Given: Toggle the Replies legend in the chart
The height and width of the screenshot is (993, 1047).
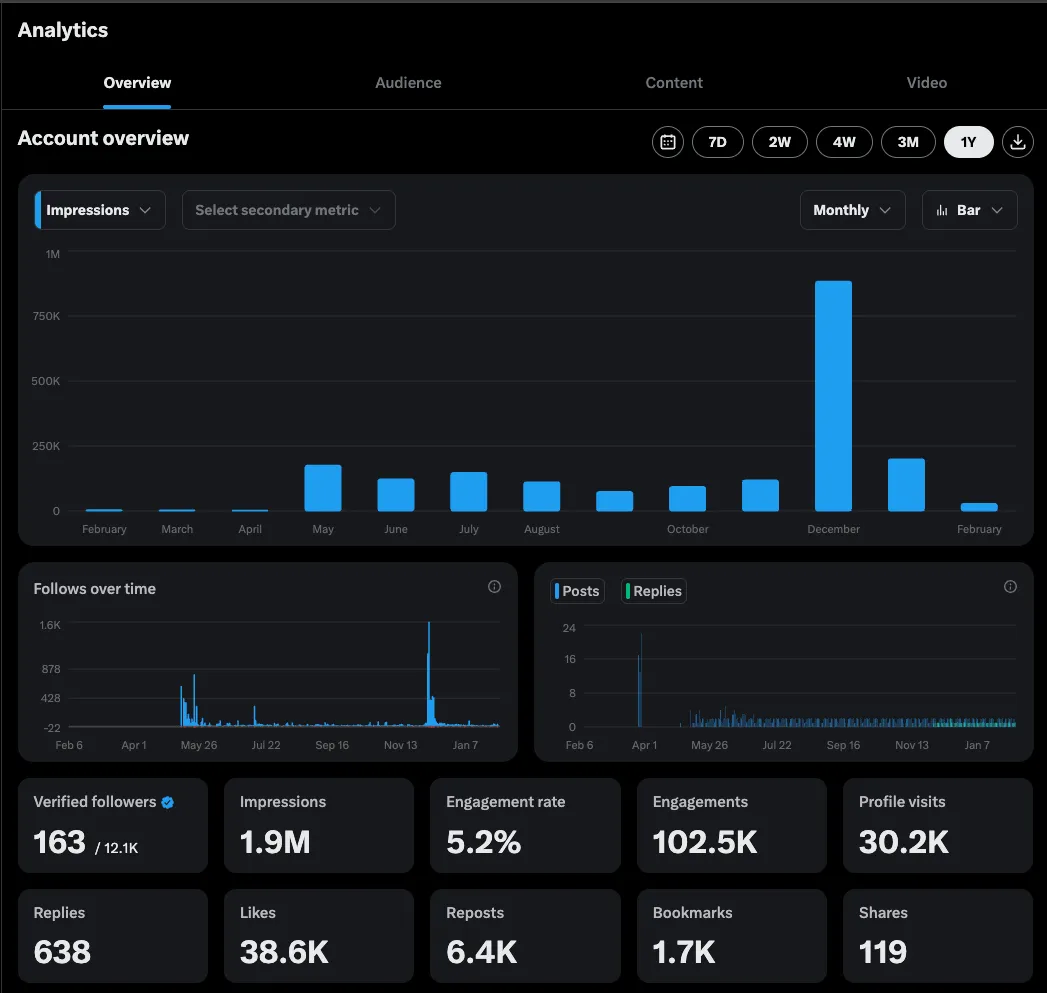Looking at the screenshot, I should (x=653, y=591).
